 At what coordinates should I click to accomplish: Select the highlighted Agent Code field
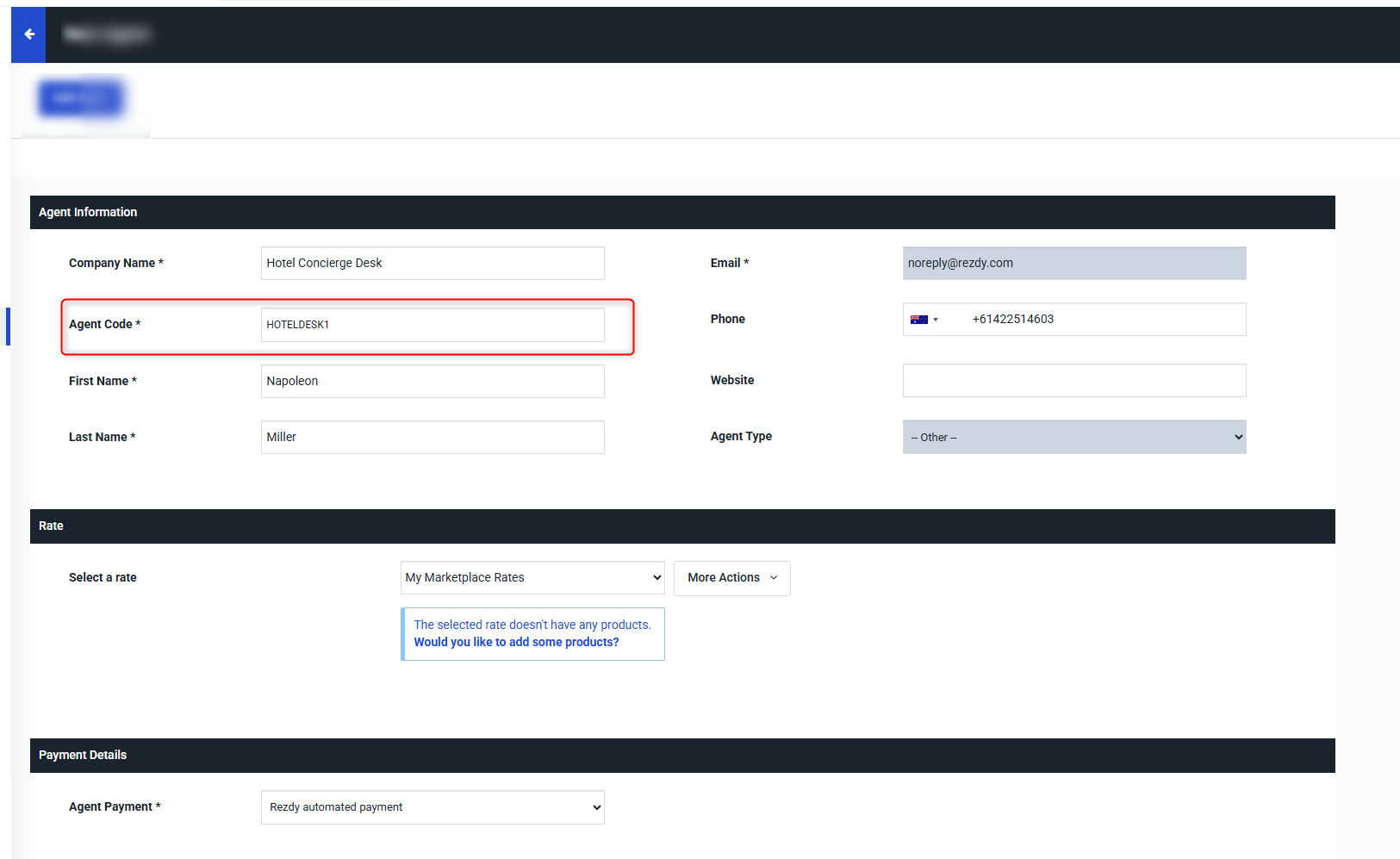click(x=432, y=325)
